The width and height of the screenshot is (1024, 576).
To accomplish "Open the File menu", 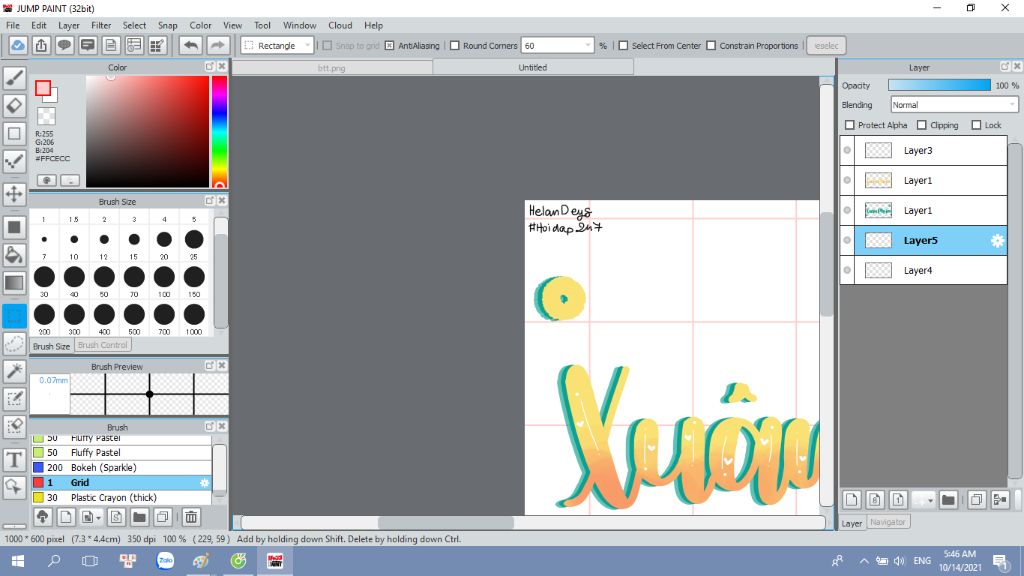I will pyautogui.click(x=12, y=25).
